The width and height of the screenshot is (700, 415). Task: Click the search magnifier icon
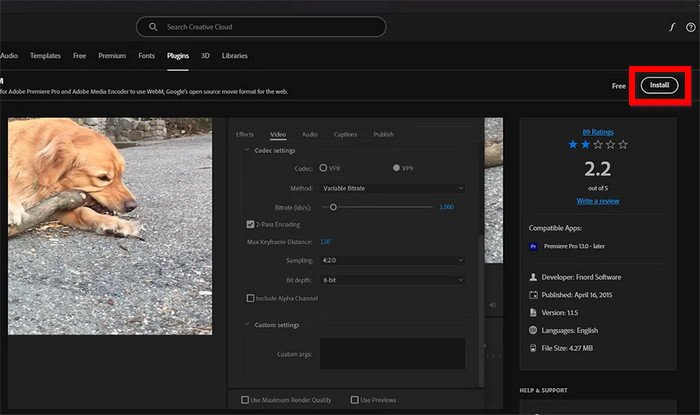point(153,27)
